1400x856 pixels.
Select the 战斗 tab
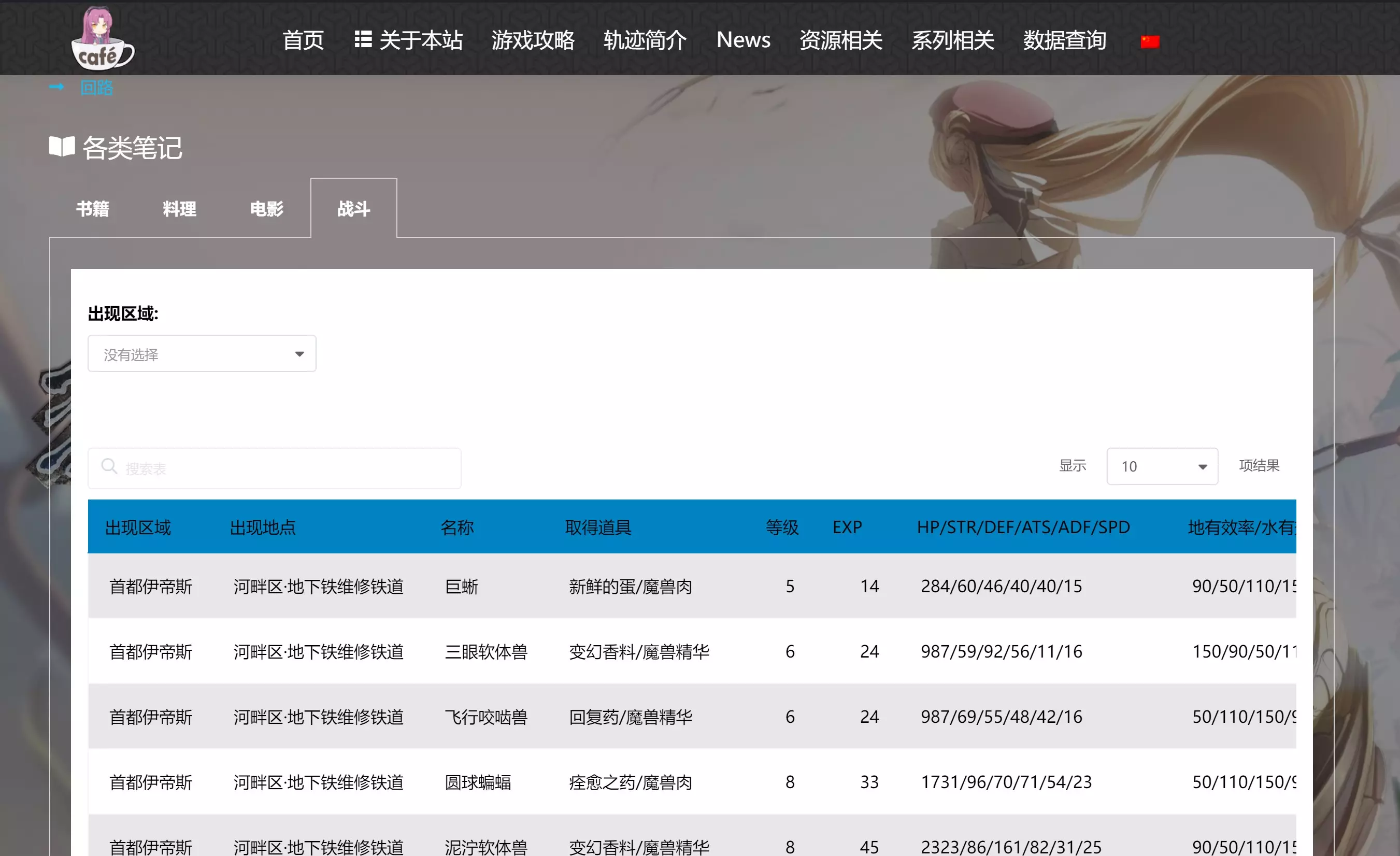(353, 209)
